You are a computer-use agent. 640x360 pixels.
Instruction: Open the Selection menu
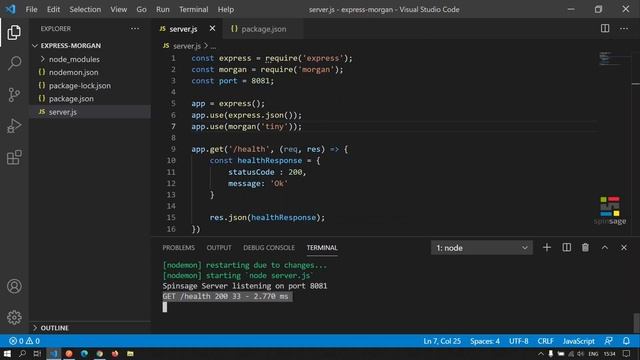[x=85, y=9]
